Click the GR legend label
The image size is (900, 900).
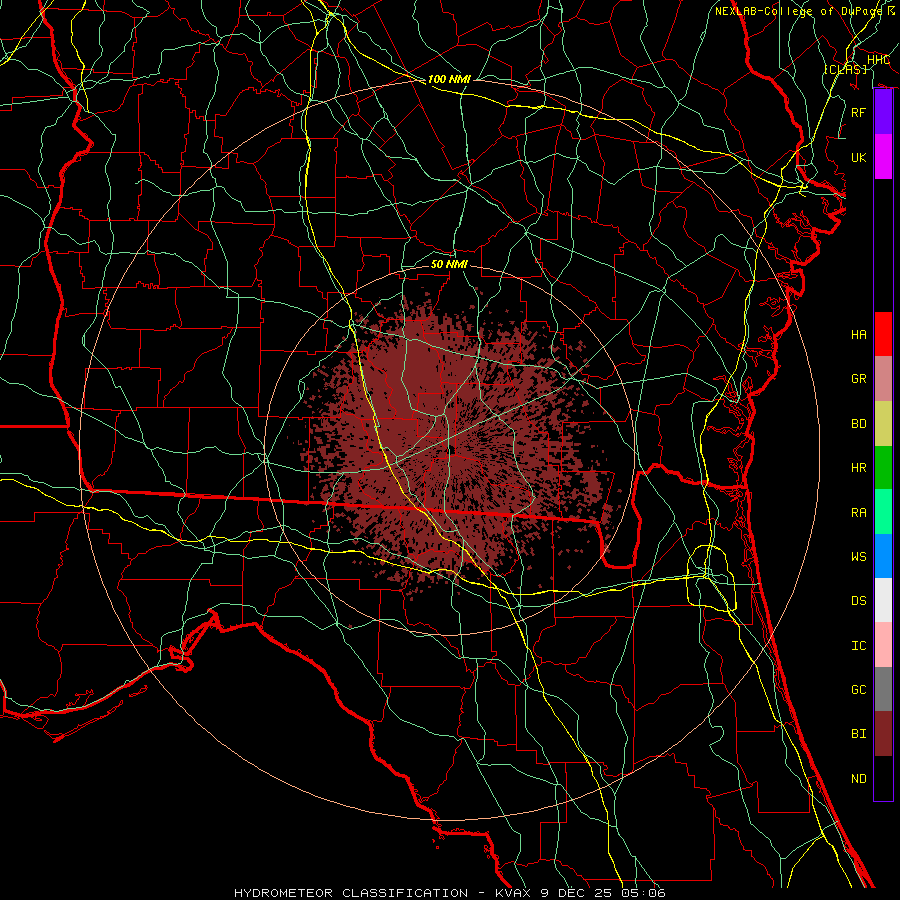pyautogui.click(x=859, y=379)
